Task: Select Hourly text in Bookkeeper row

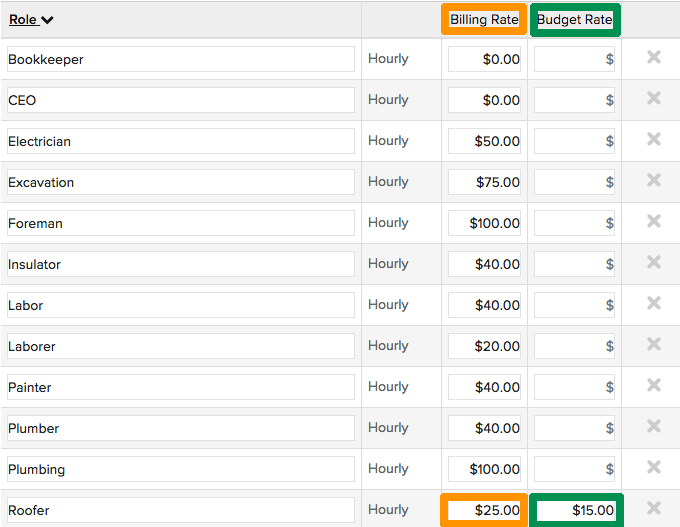Action: (388, 59)
